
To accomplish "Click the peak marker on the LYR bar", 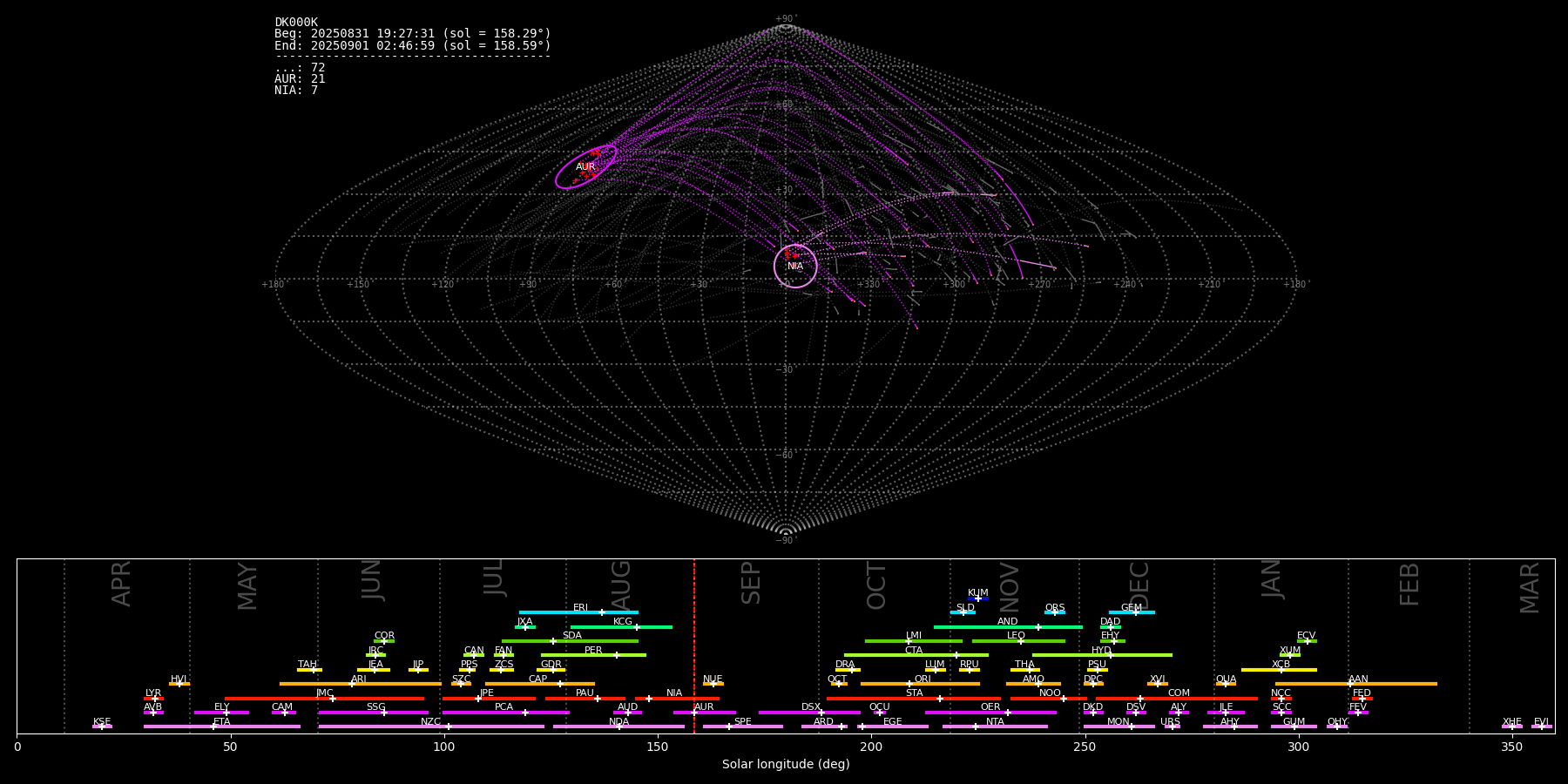I will point(155,699).
